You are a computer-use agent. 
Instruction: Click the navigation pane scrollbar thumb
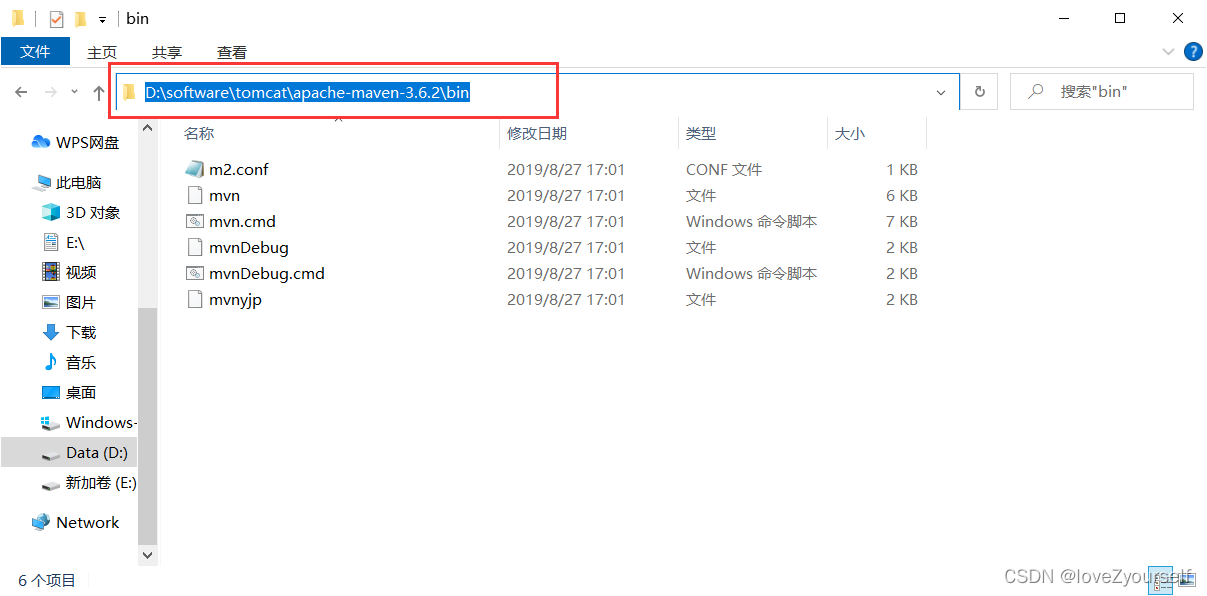[x=148, y=425]
